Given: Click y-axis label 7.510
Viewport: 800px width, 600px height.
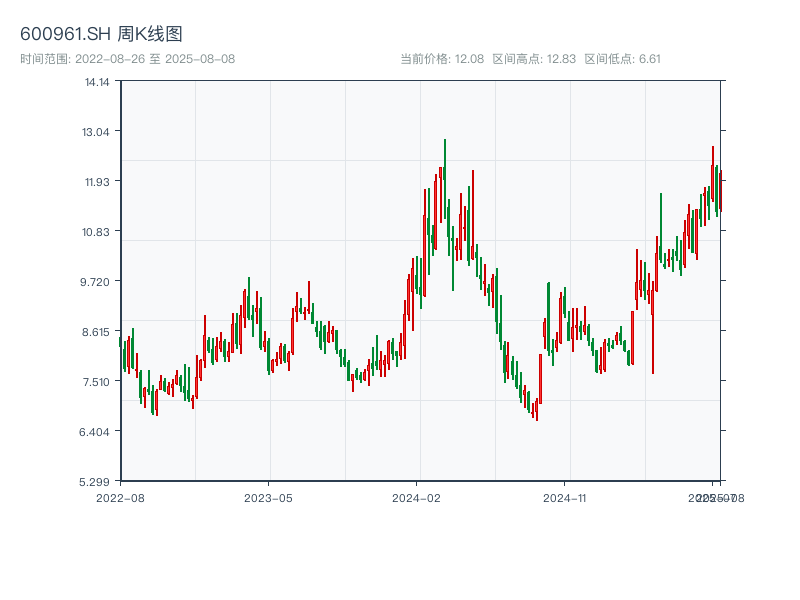Looking at the screenshot, I should tap(96, 382).
